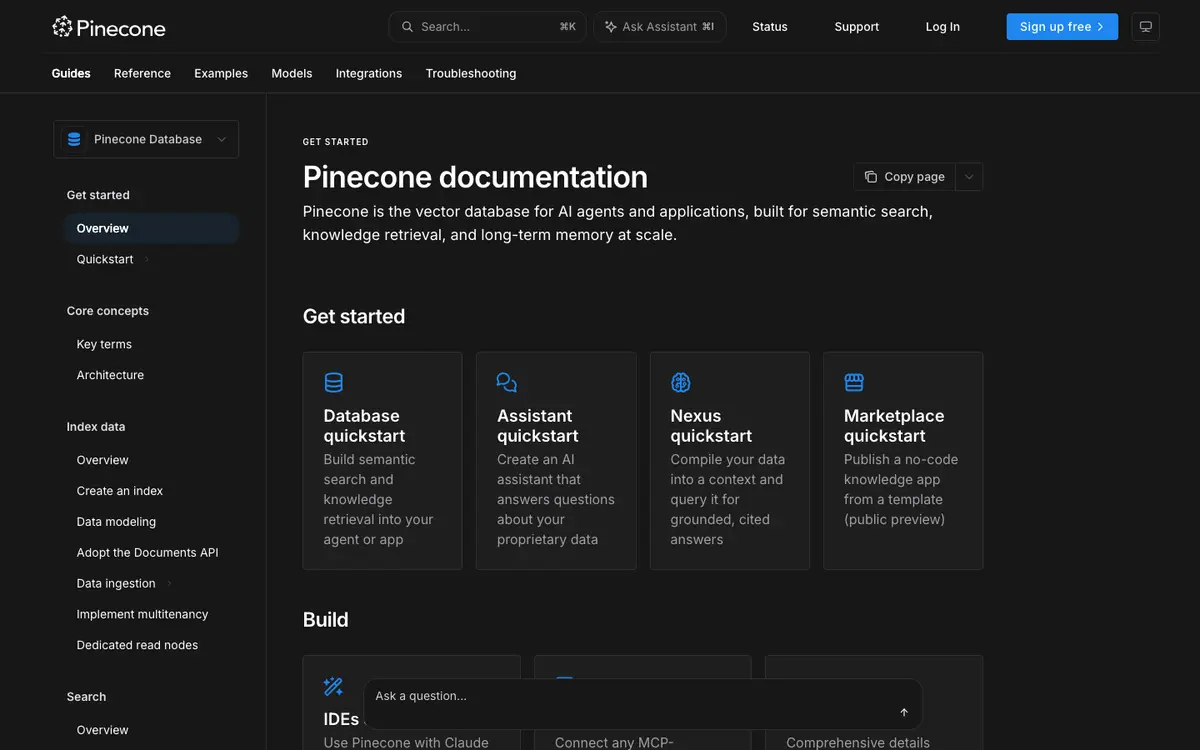Image resolution: width=1200 pixels, height=750 pixels.
Task: Toggle the display theme monitor icon
Action: 1145,27
